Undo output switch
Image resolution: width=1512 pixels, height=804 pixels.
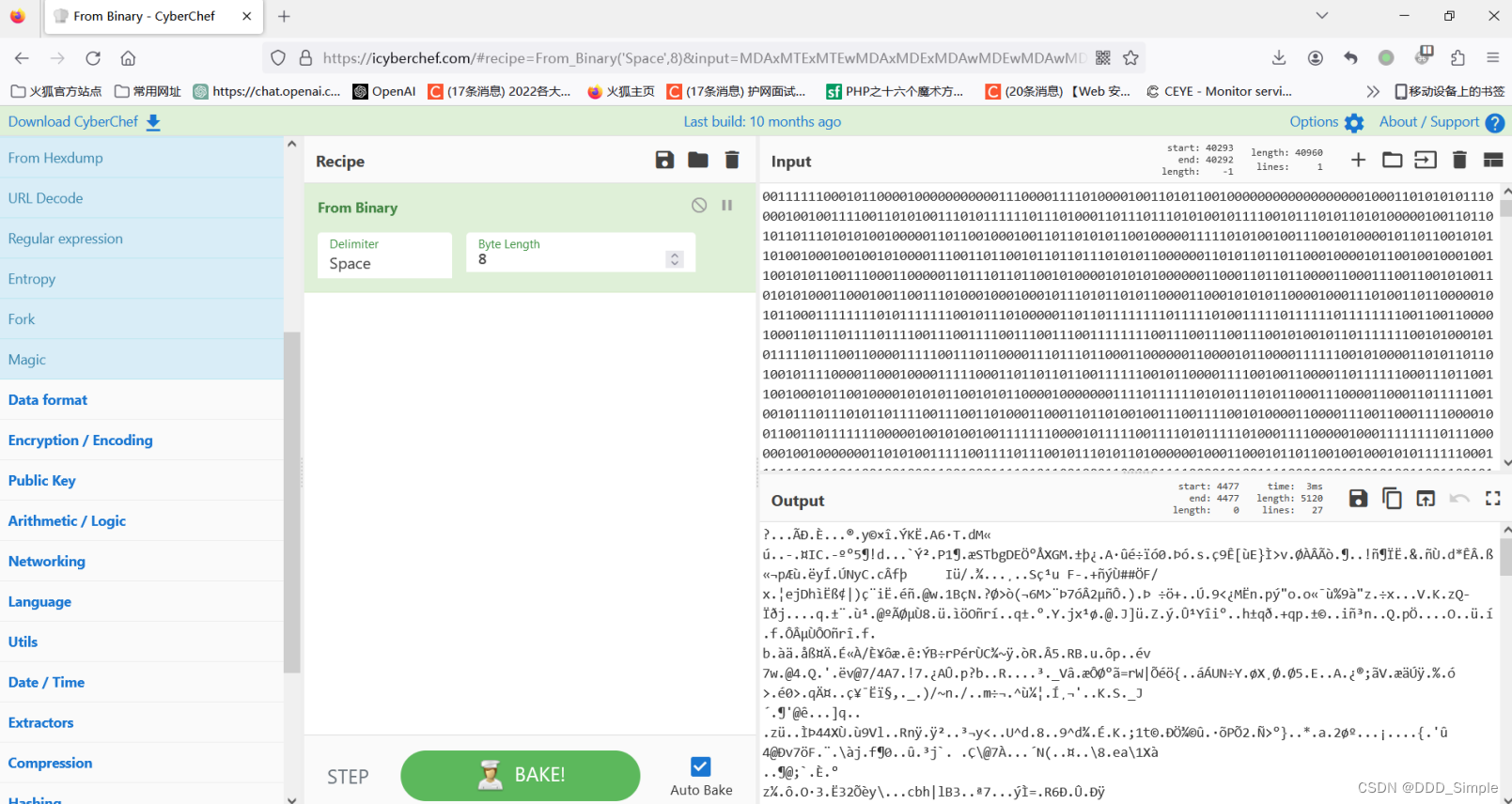pyautogui.click(x=1459, y=499)
